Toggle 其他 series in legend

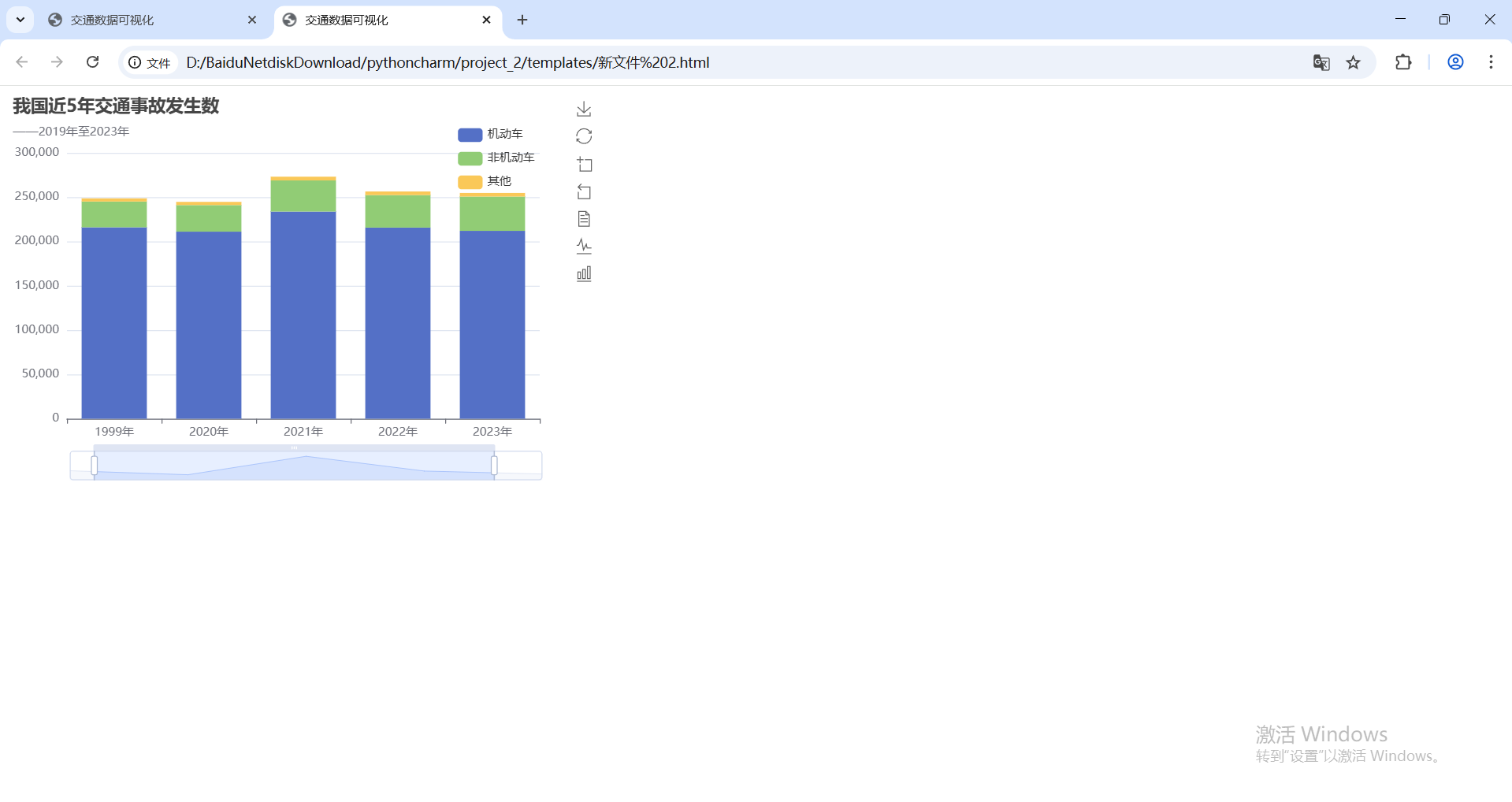coord(485,181)
